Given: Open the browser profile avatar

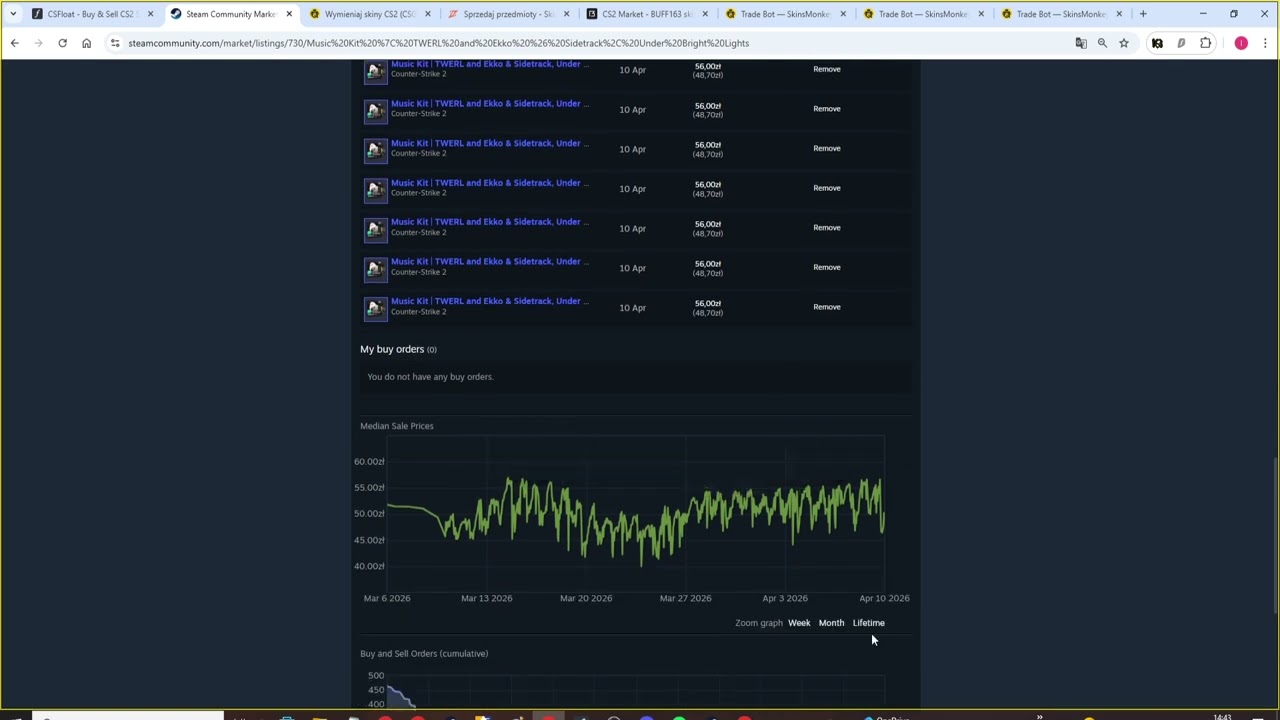Looking at the screenshot, I should (1241, 43).
